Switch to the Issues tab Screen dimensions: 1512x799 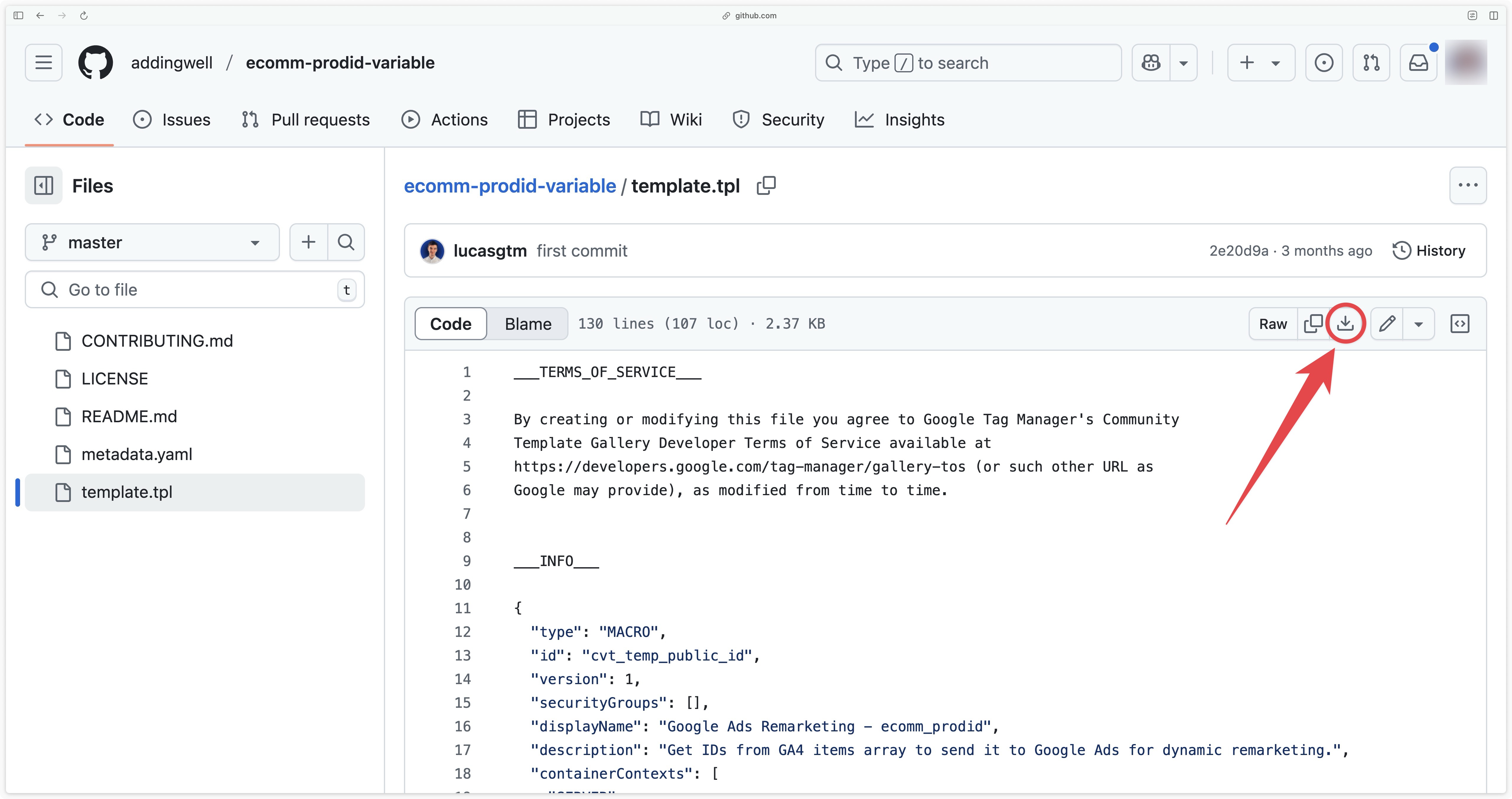pos(171,120)
